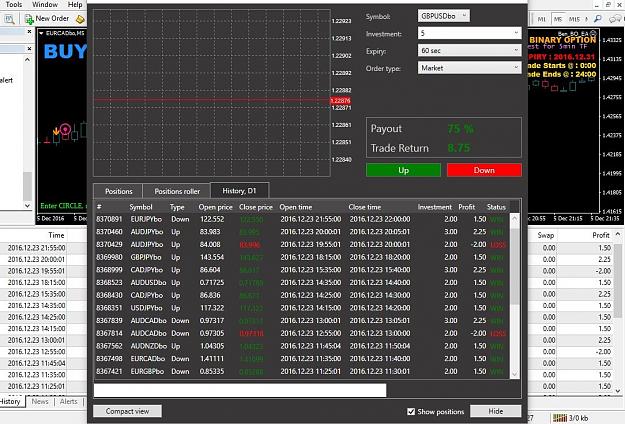Select the M1 timeframe button
Viewport: 625px width, 424px height.
(x=541, y=19)
